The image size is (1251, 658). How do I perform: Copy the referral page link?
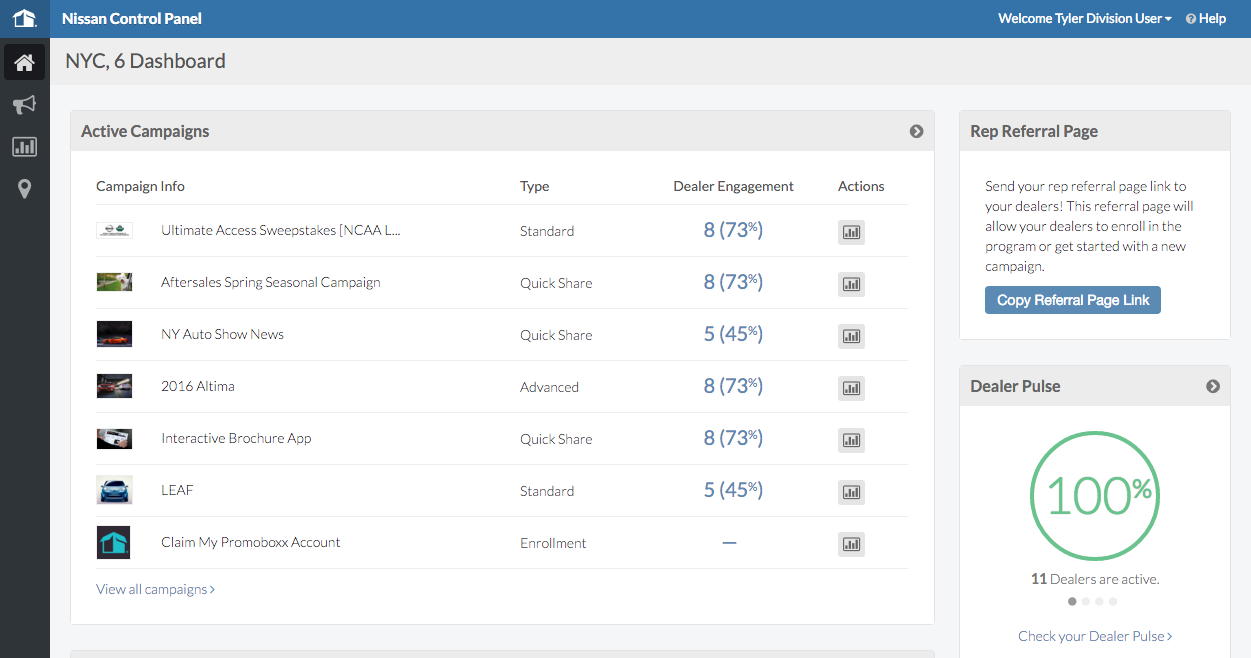(1073, 300)
